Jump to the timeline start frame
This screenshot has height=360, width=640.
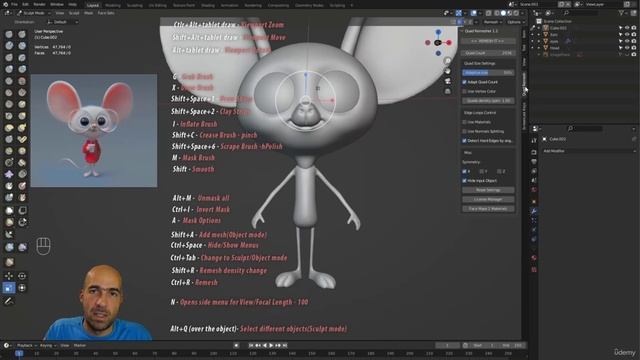click(251, 346)
